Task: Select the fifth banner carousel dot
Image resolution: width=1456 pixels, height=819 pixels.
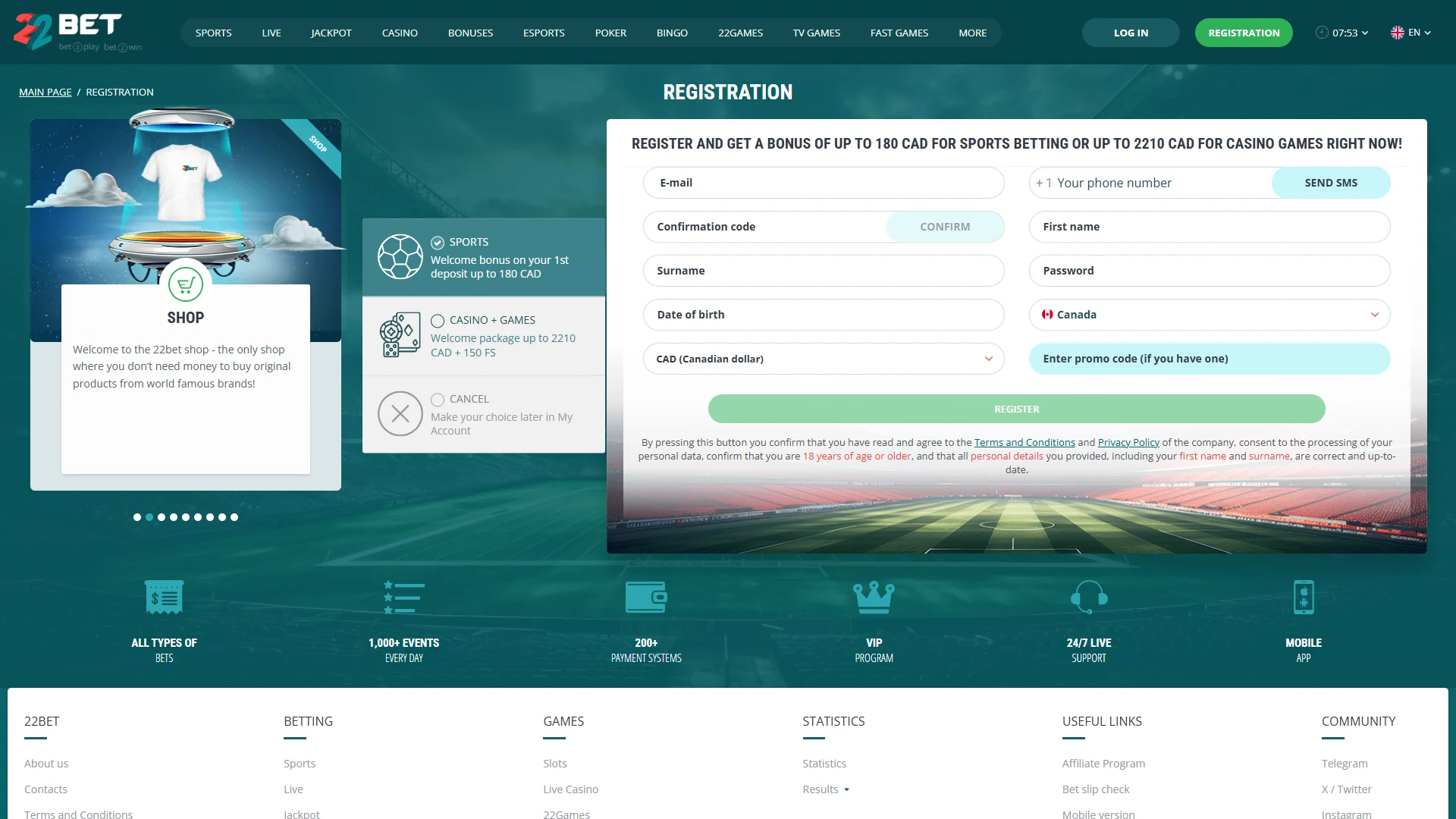Action: click(x=186, y=517)
